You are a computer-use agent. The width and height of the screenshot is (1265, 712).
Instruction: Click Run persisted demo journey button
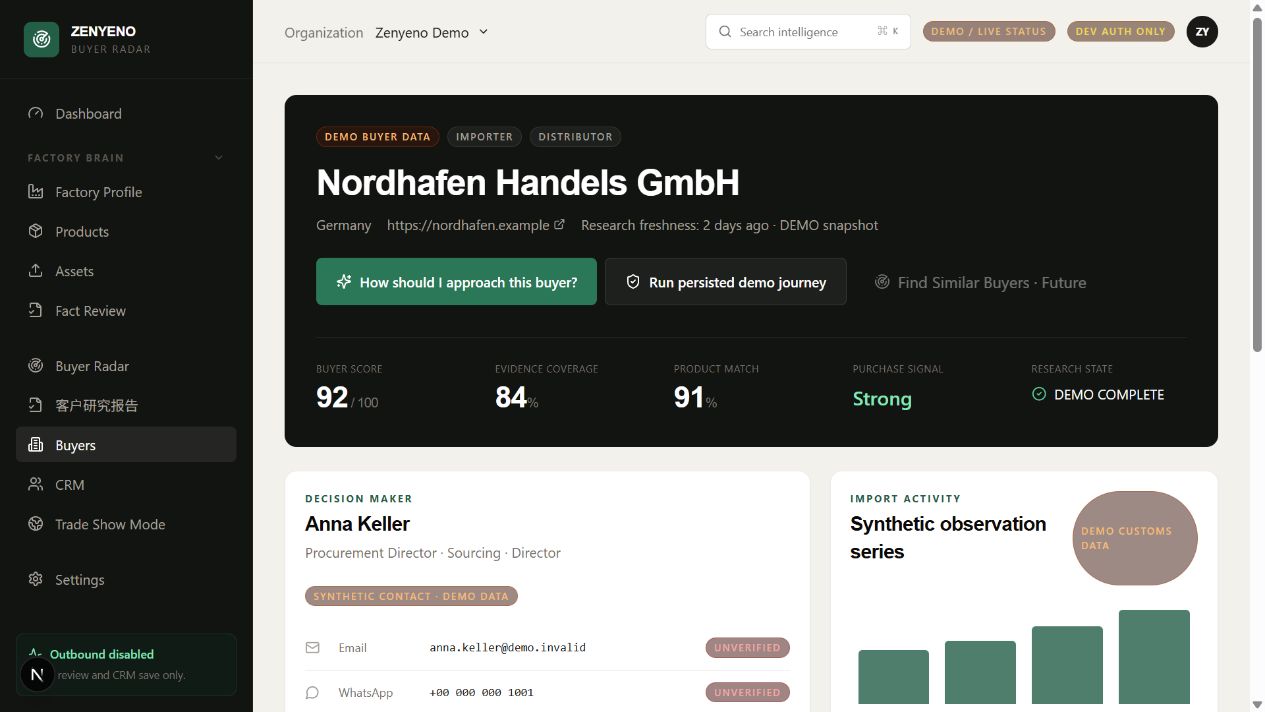click(x=726, y=282)
